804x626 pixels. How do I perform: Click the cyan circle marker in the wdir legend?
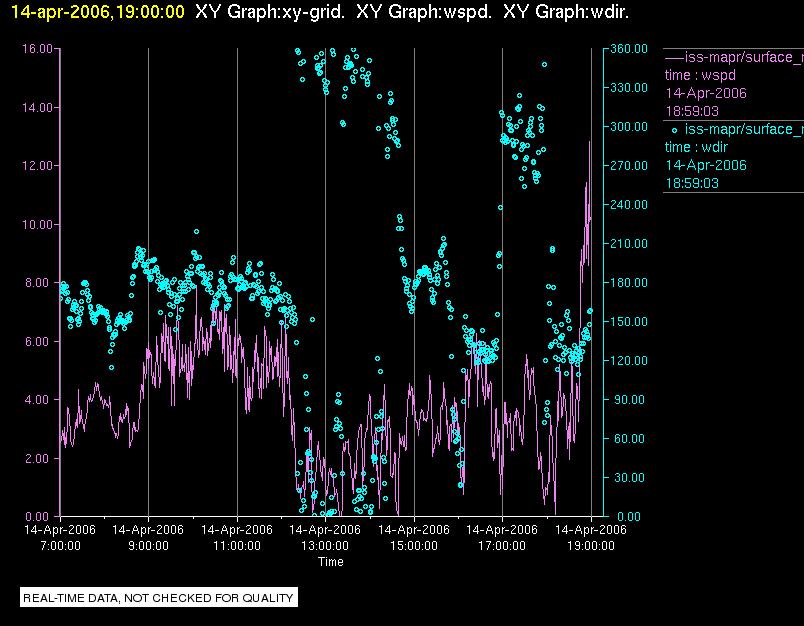pyautogui.click(x=674, y=130)
